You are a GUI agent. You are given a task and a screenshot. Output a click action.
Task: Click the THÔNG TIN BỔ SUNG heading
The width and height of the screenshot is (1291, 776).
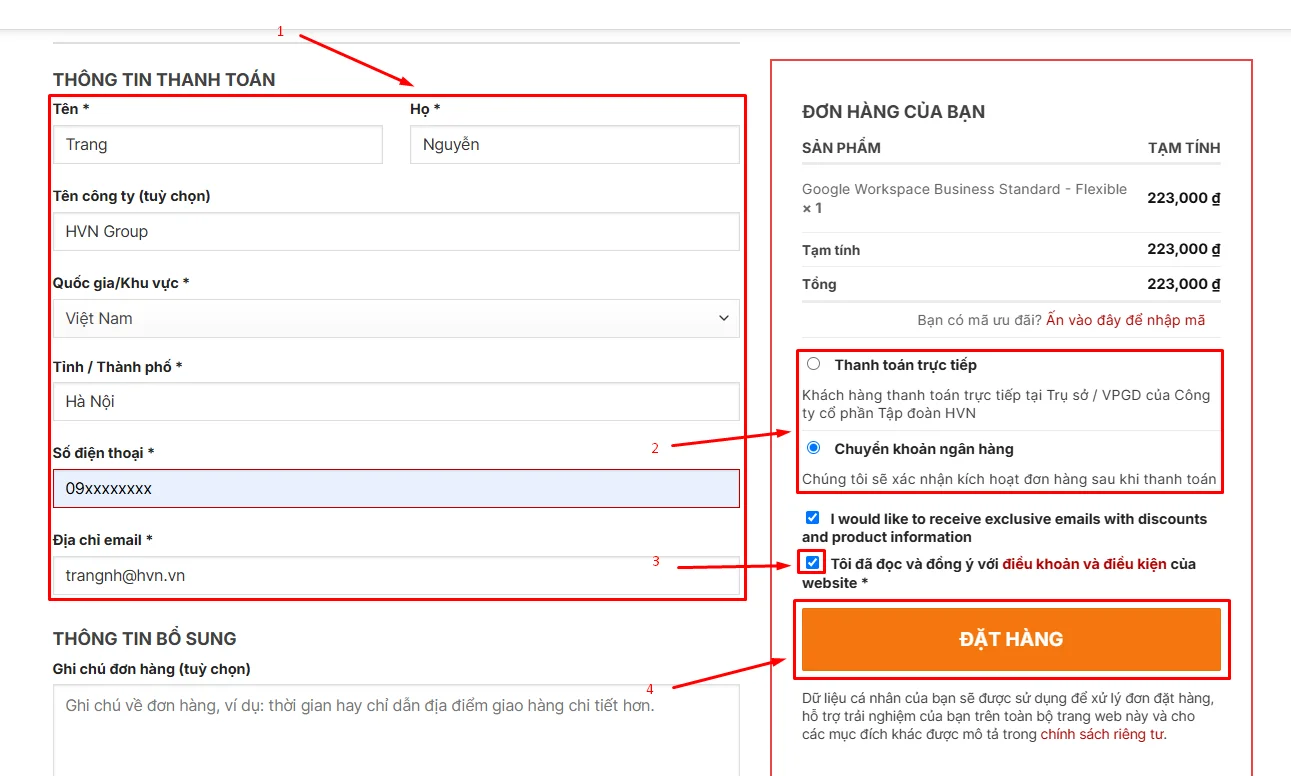[x=145, y=638]
